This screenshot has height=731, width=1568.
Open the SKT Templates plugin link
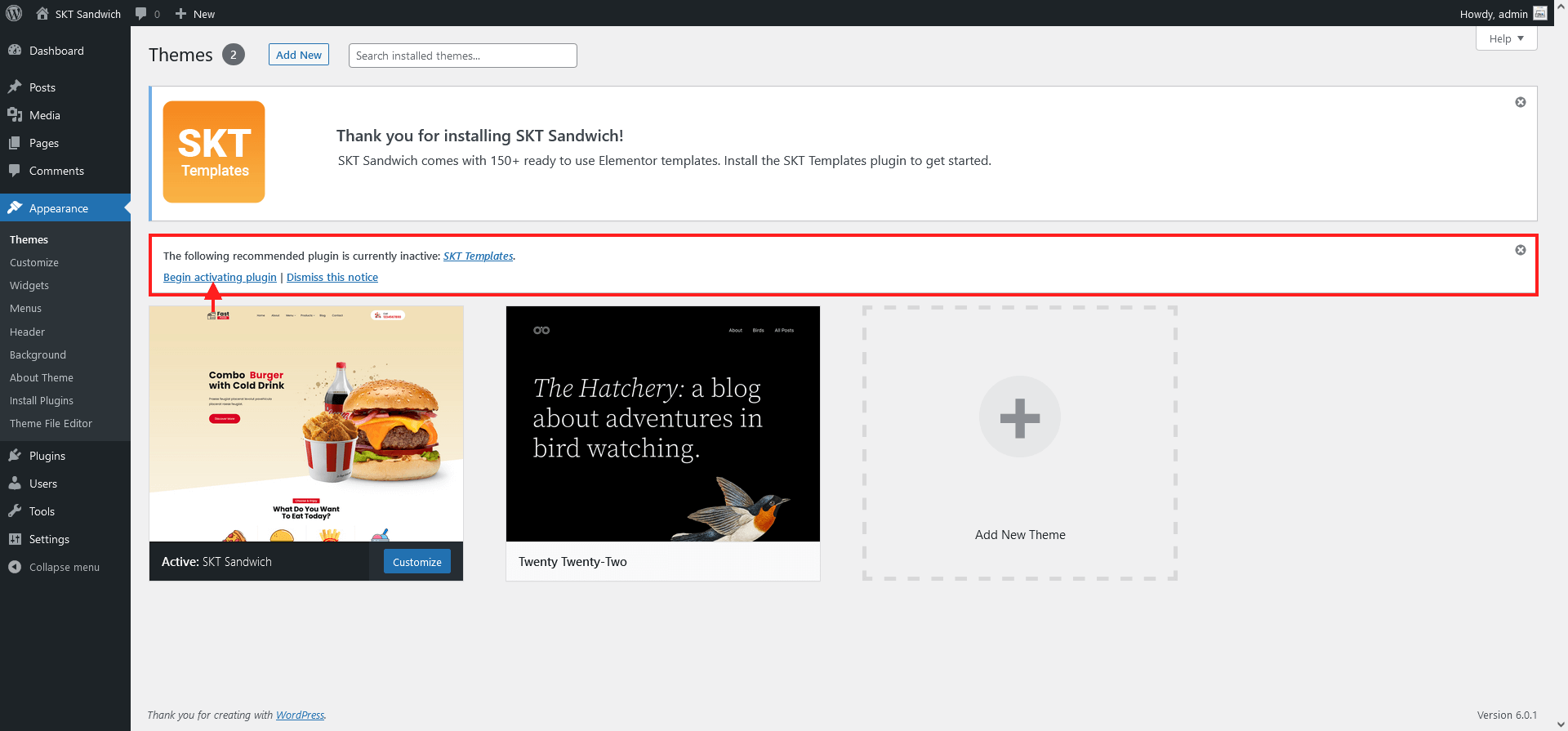coord(479,256)
